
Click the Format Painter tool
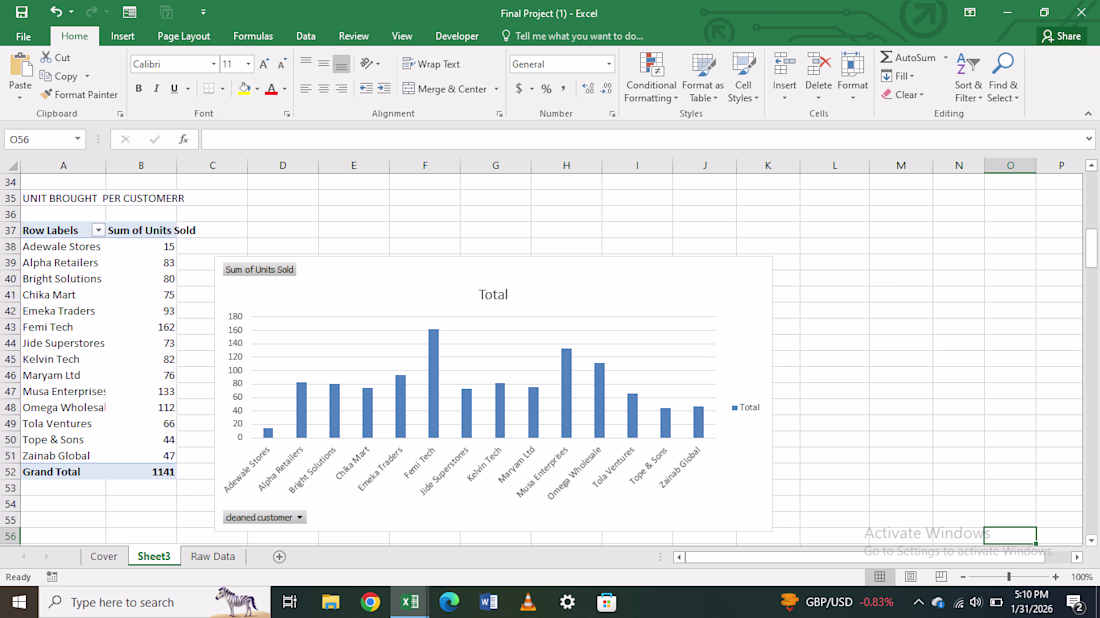point(79,95)
